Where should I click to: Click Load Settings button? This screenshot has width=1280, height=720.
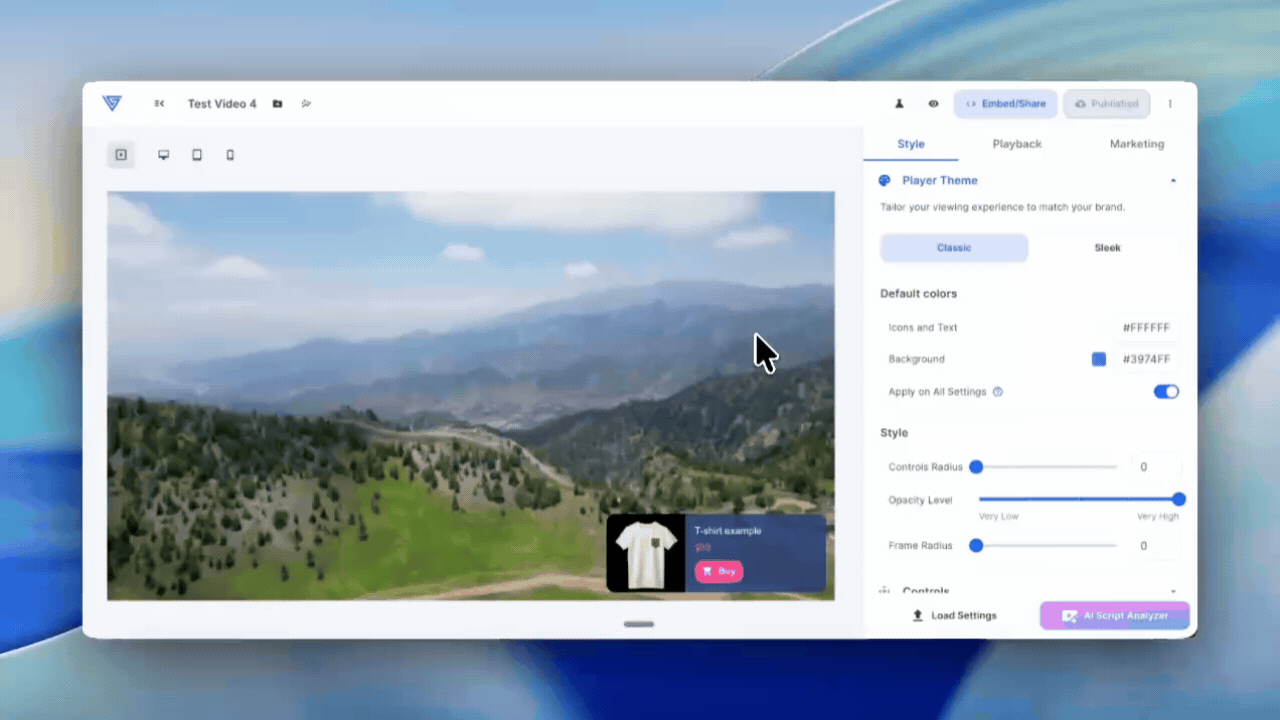pos(955,616)
